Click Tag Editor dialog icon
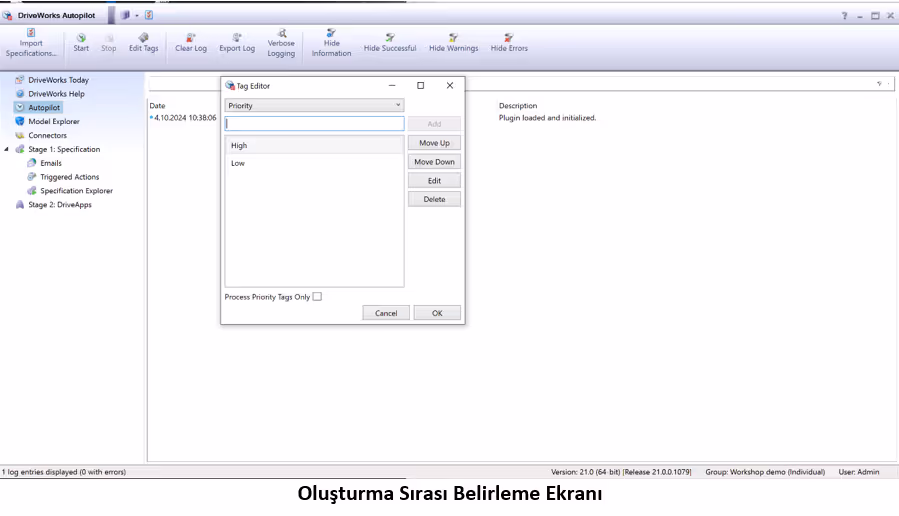899x516 pixels. [x=230, y=85]
